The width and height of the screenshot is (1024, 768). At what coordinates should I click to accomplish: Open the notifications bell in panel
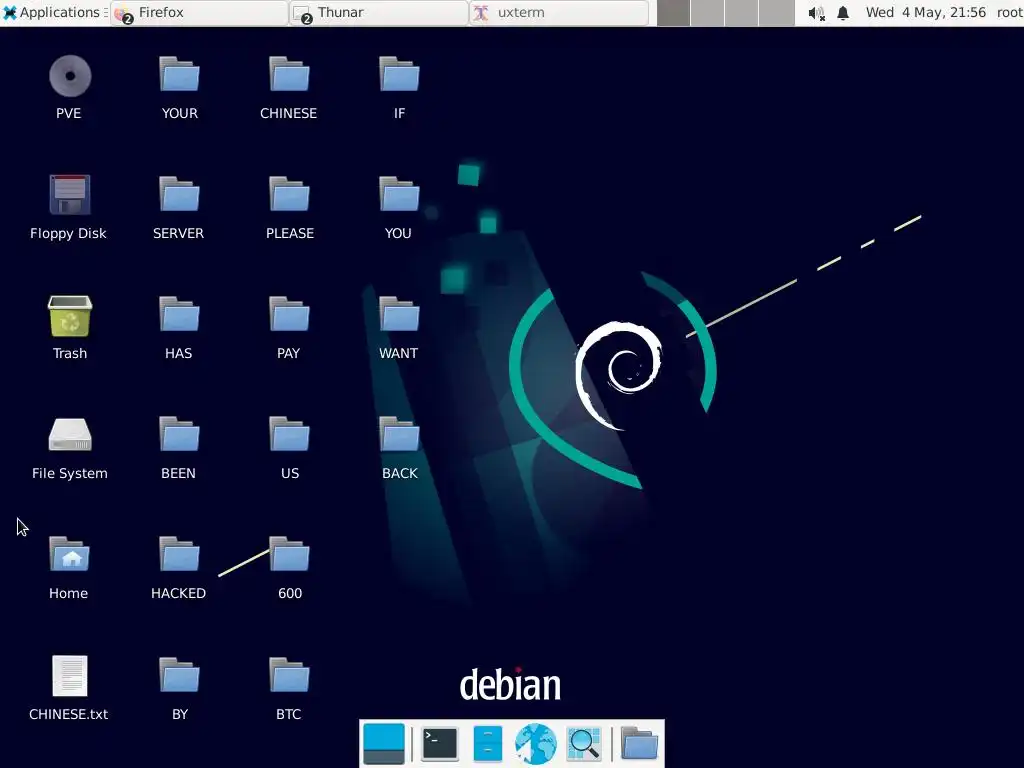(x=843, y=13)
